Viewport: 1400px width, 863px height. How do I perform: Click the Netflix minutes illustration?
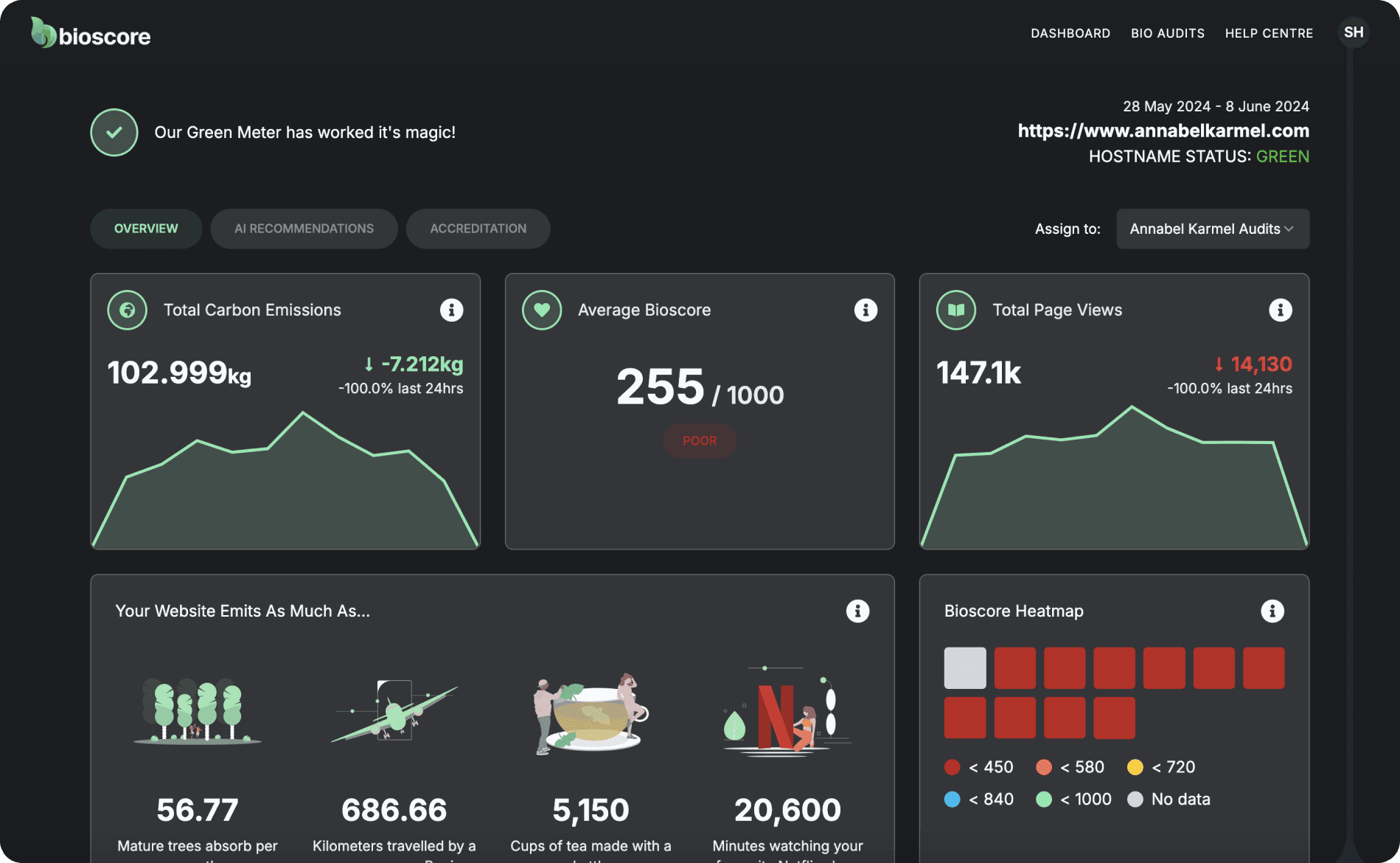[787, 711]
